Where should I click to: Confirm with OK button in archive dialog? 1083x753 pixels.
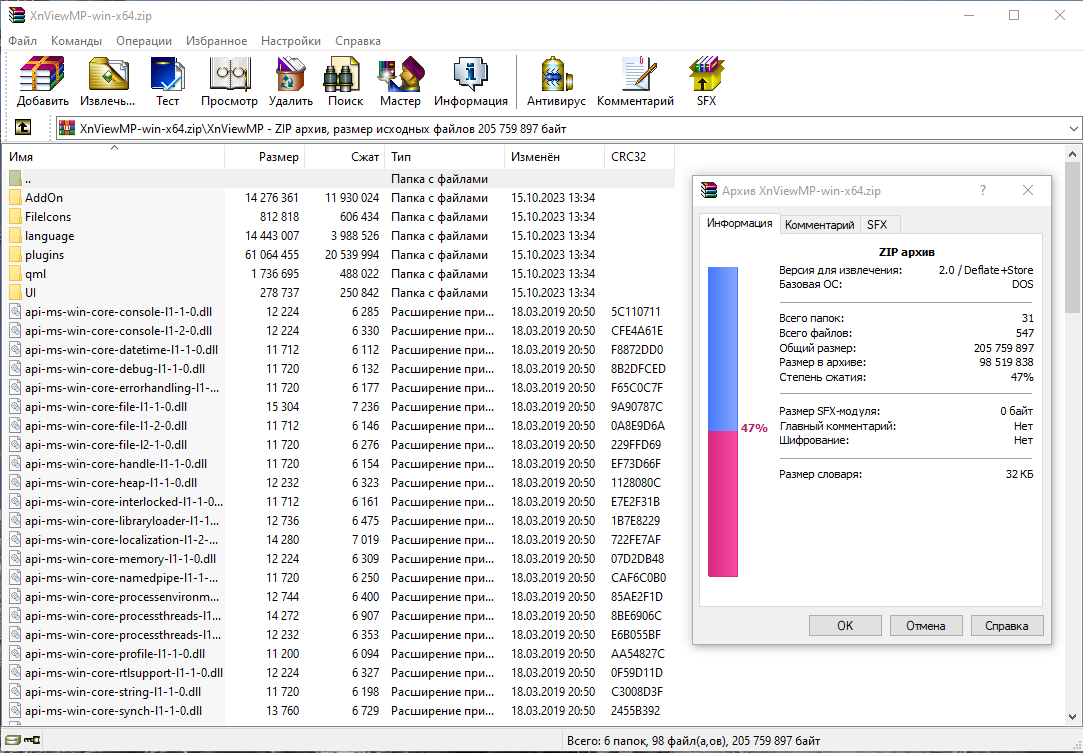pos(845,625)
